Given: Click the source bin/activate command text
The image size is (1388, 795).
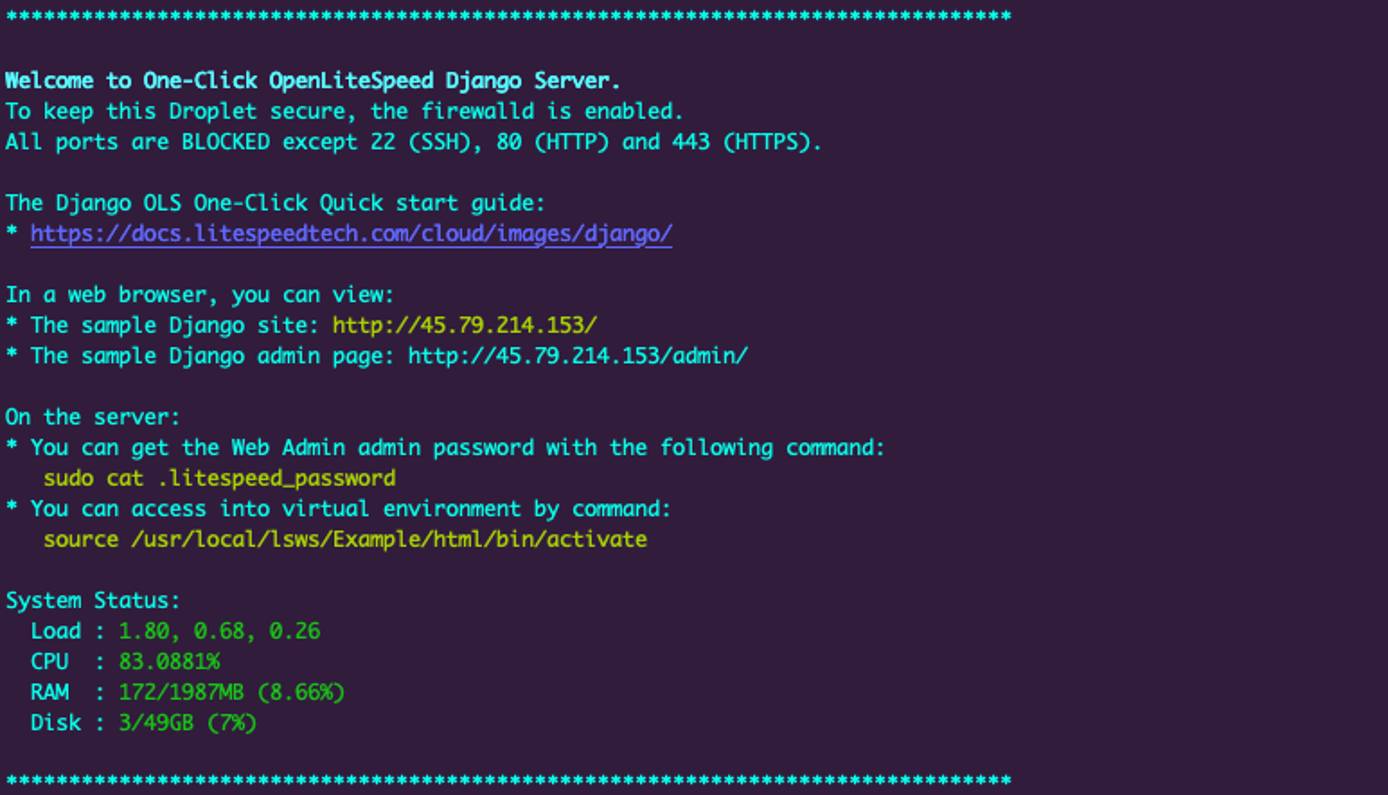Looking at the screenshot, I should pyautogui.click(x=345, y=539).
